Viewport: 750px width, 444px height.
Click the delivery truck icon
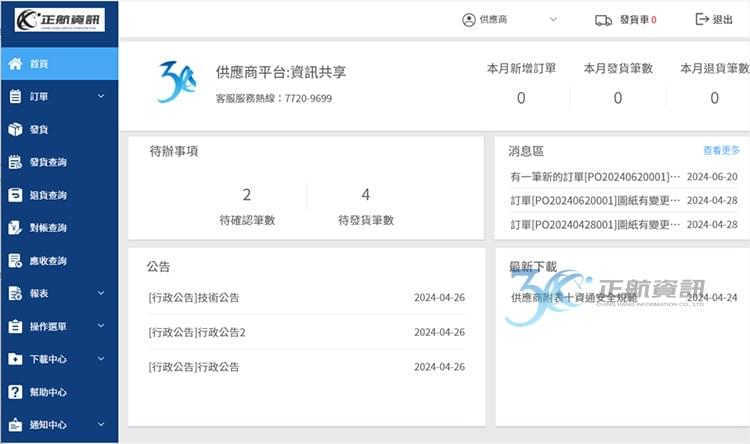coord(603,20)
